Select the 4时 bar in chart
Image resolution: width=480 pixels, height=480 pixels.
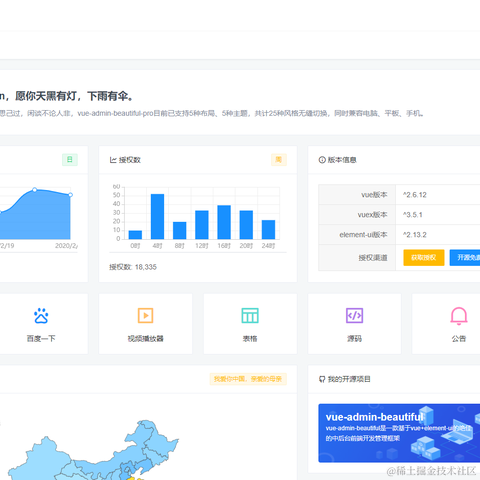click(157, 216)
